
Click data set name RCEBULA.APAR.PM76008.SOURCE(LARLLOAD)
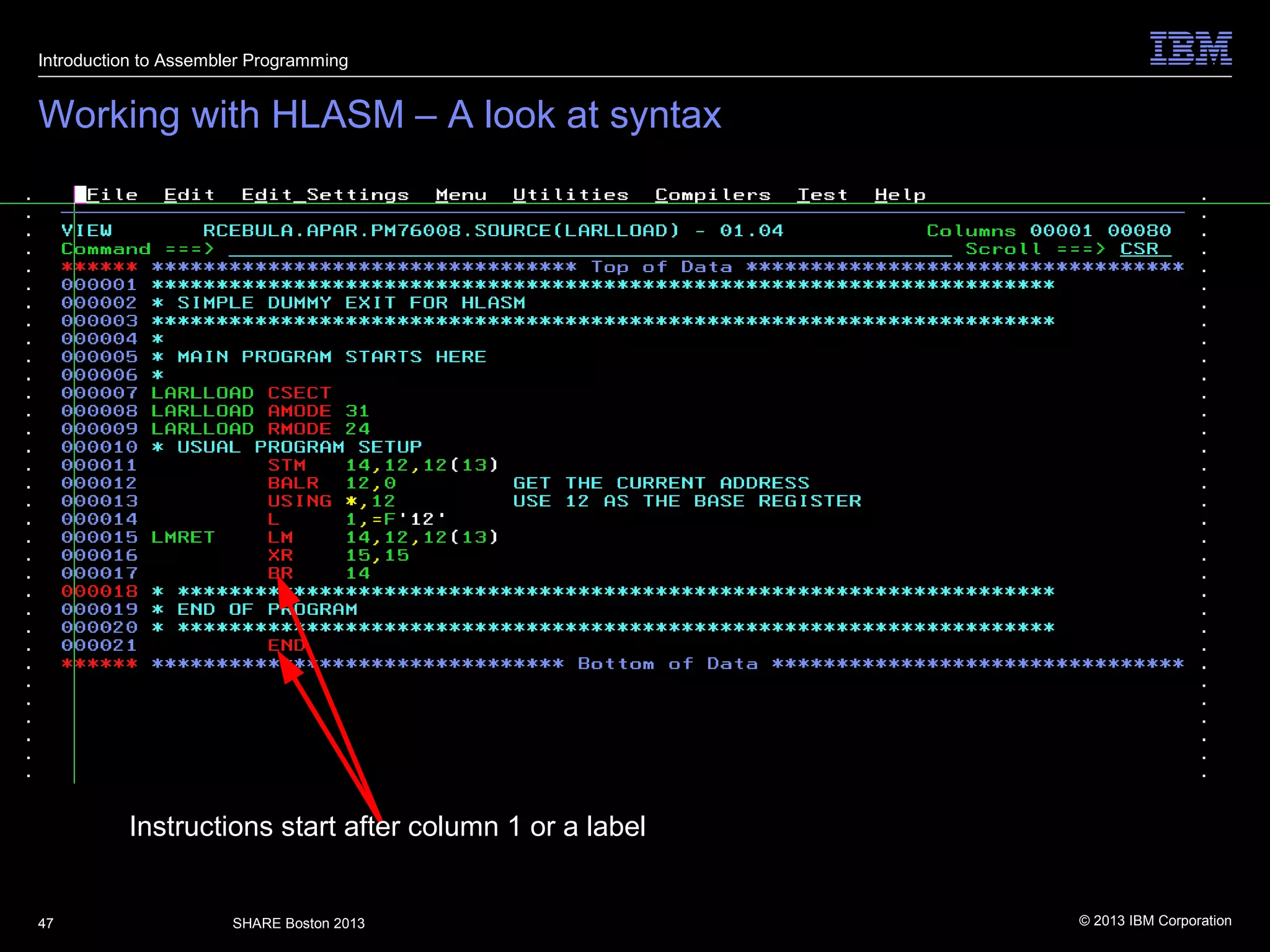(x=441, y=231)
